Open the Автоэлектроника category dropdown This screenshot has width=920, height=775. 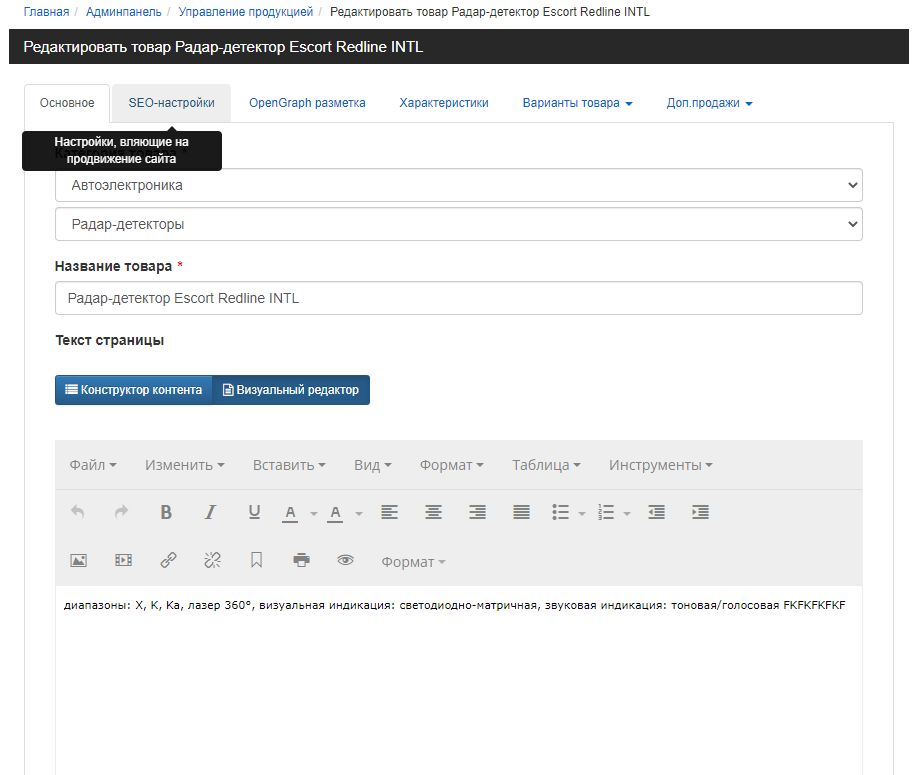pyautogui.click(x=459, y=185)
